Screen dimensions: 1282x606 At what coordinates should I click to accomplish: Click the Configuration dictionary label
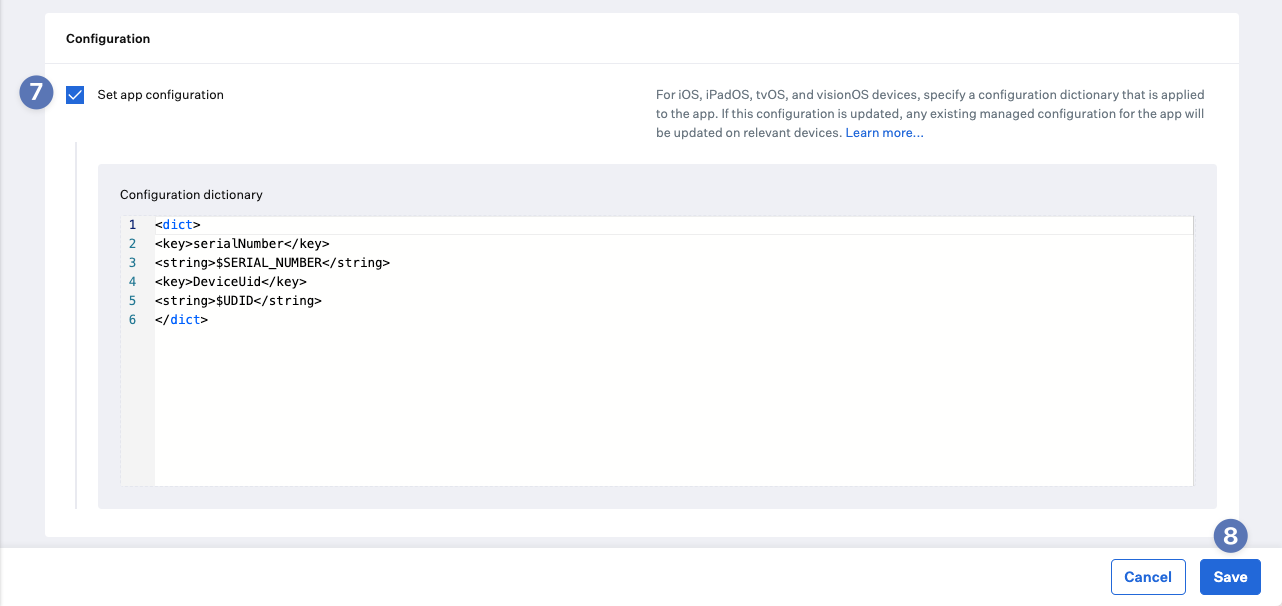click(191, 195)
